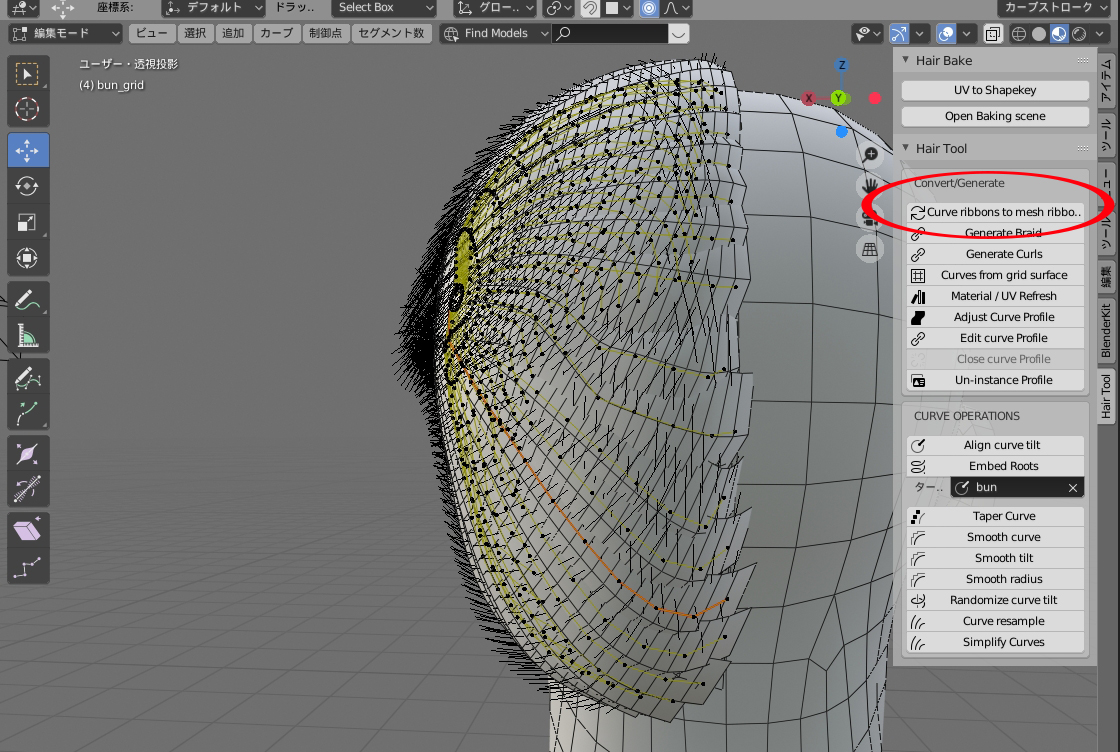Viewport: 1120px width, 752px height.
Task: Choose the Annotate pencil tool
Action: click(28, 299)
